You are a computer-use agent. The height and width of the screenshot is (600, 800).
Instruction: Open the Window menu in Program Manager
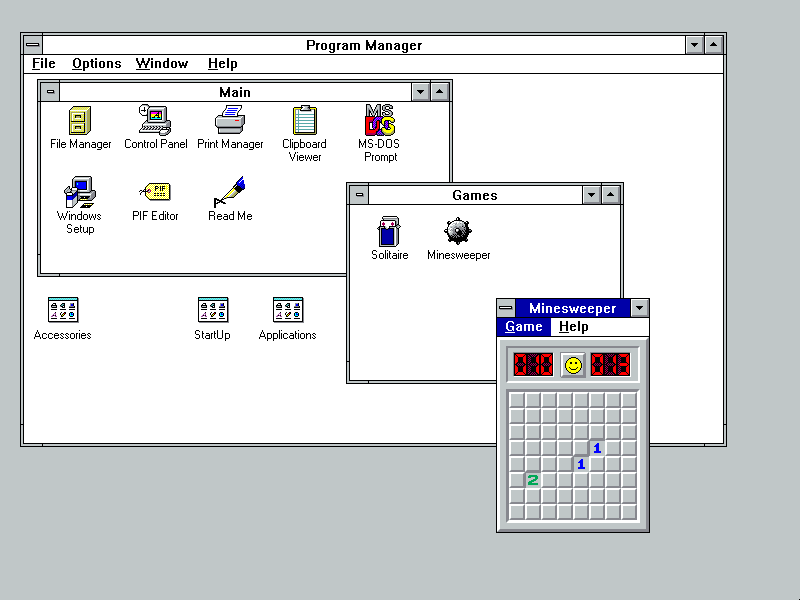pos(162,64)
